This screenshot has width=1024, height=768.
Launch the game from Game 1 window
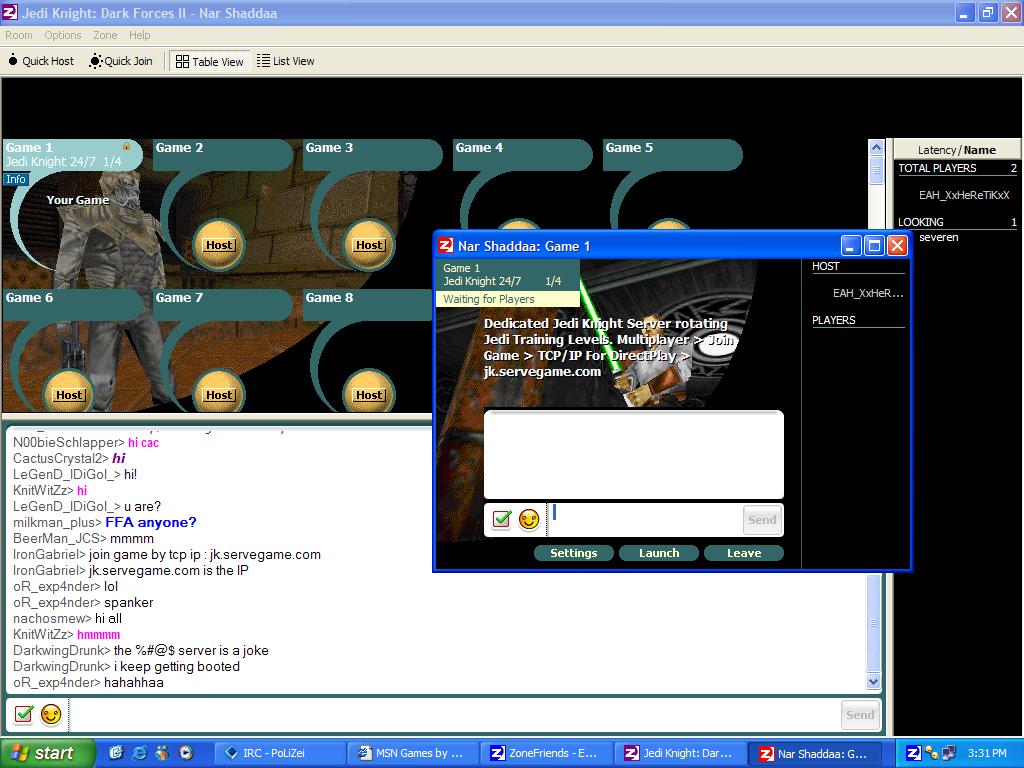[659, 553]
